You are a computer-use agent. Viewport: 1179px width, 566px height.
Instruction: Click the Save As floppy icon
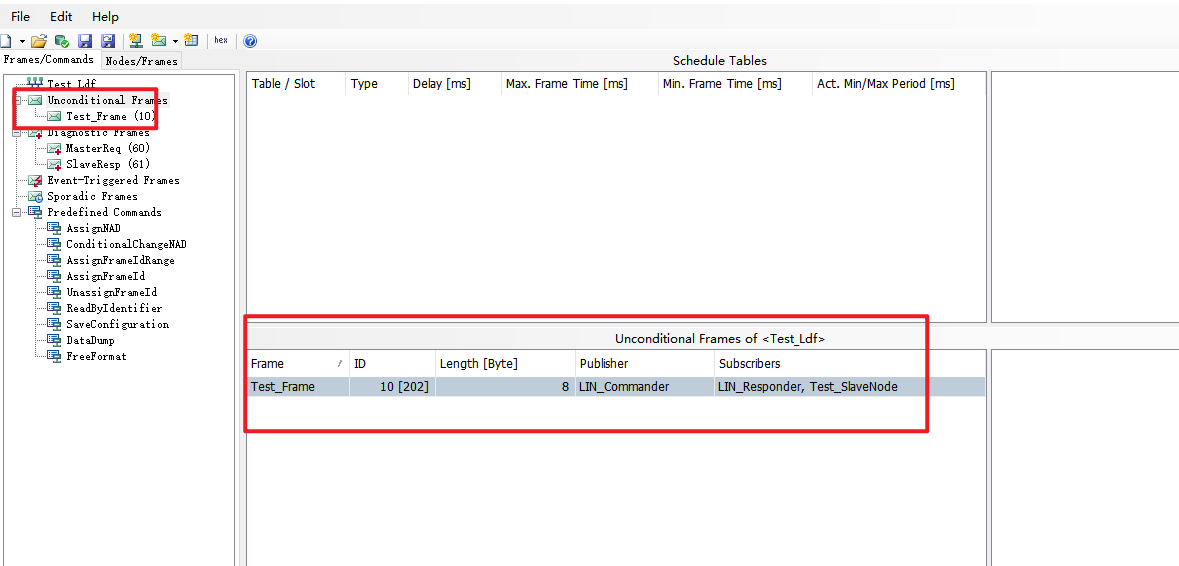pyautogui.click(x=108, y=41)
